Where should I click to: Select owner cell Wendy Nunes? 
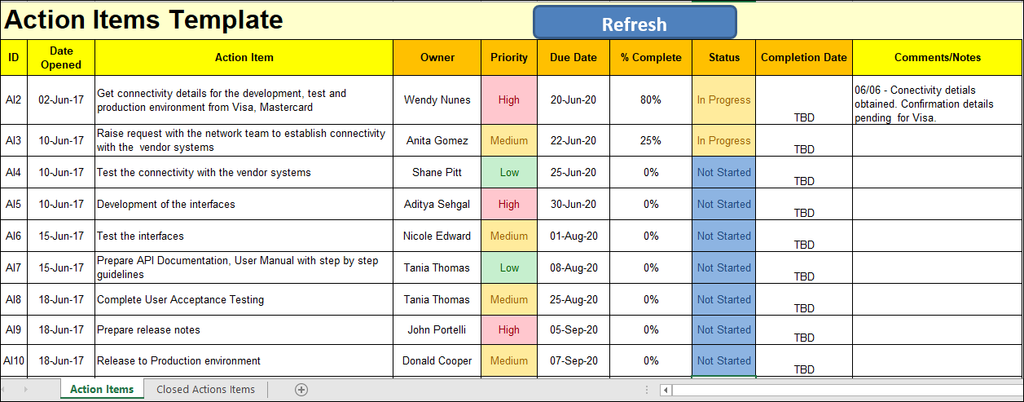click(437, 100)
